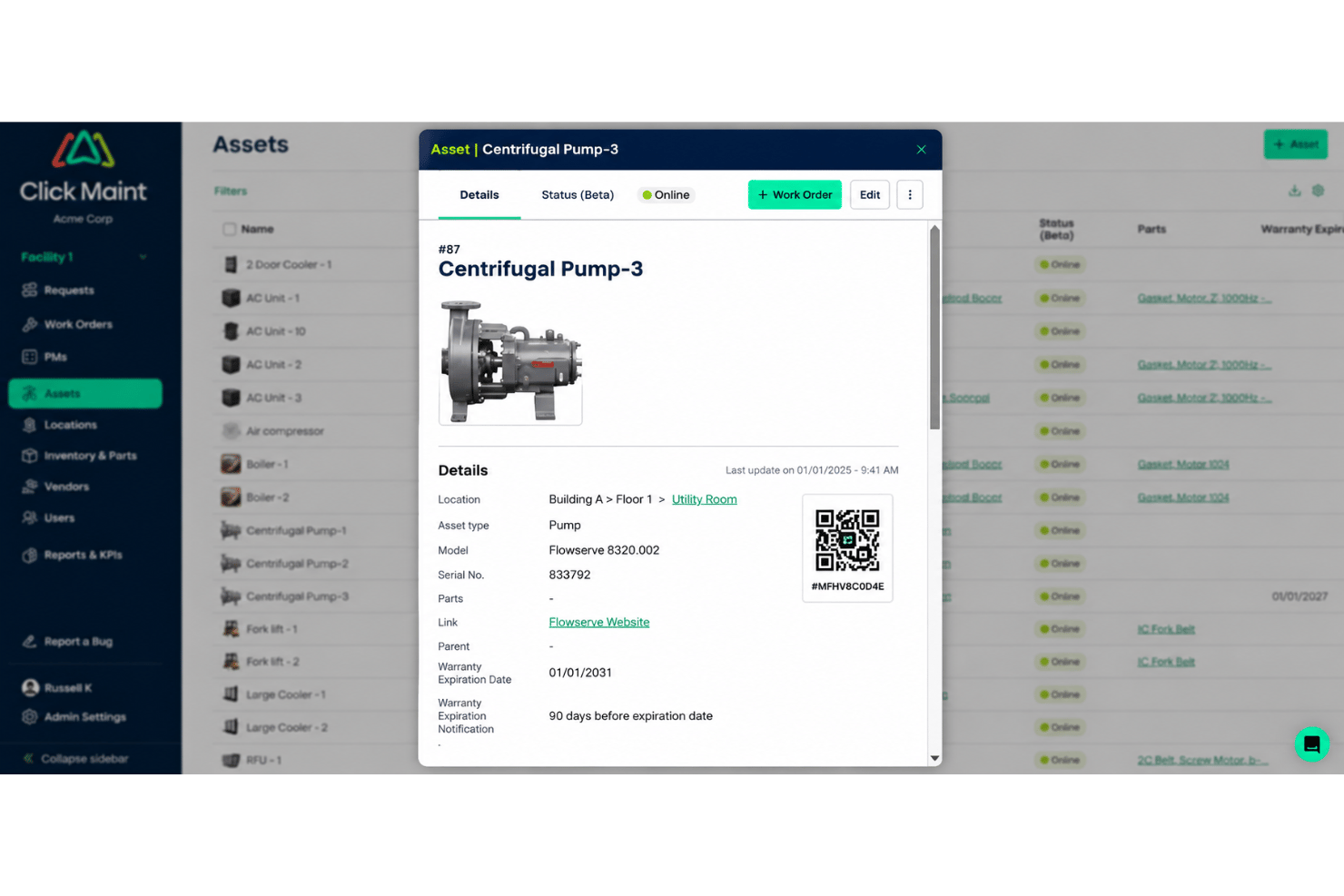Screen dimensions: 1344x896
Task: Open the chat support bubble
Action: (1311, 744)
